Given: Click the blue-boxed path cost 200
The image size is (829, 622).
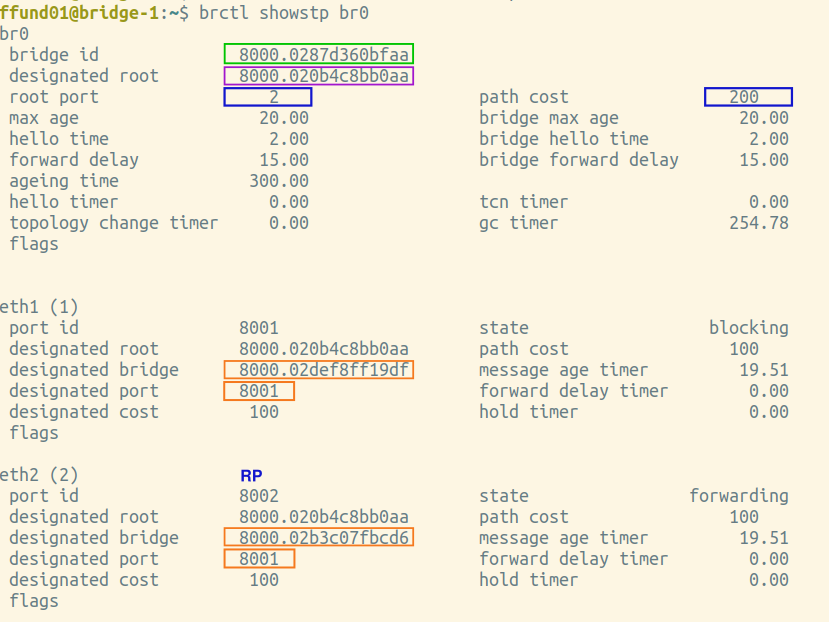Looking at the screenshot, I should 748,97.
